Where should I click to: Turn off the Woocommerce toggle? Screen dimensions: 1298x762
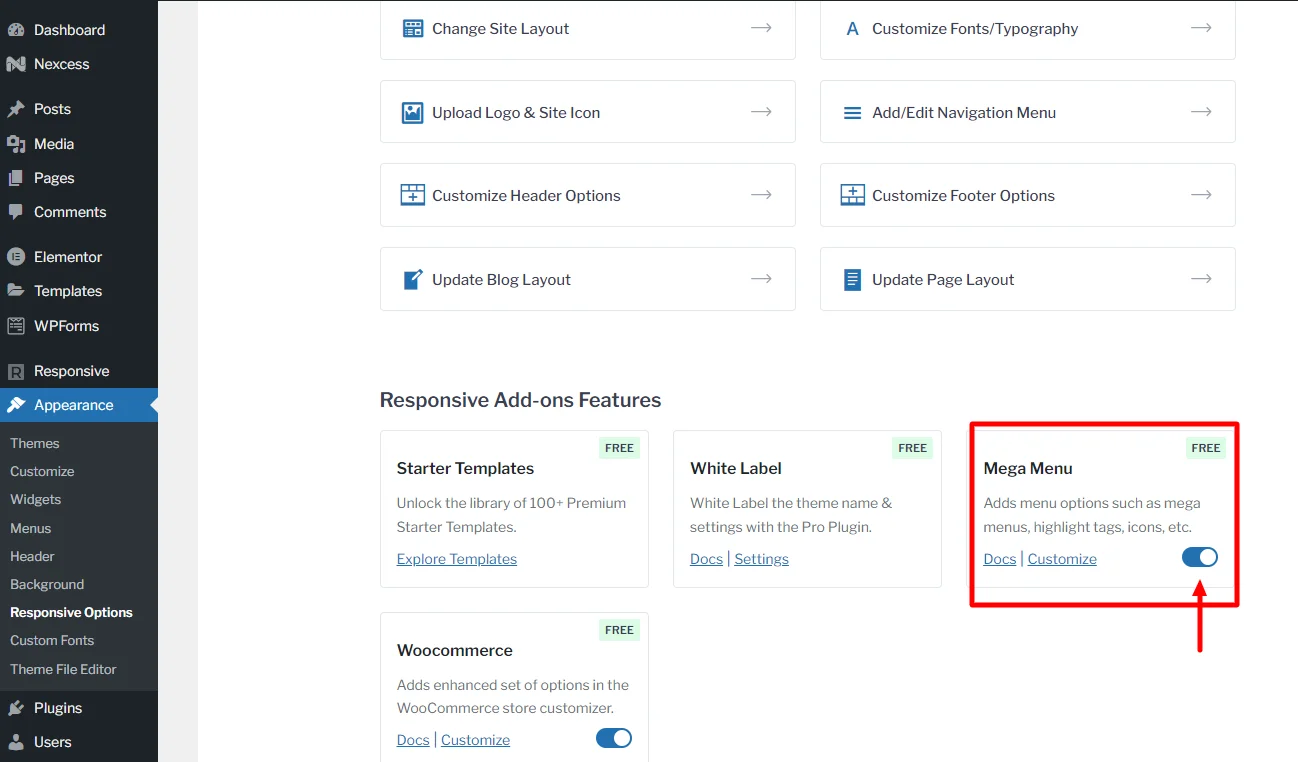click(x=614, y=739)
